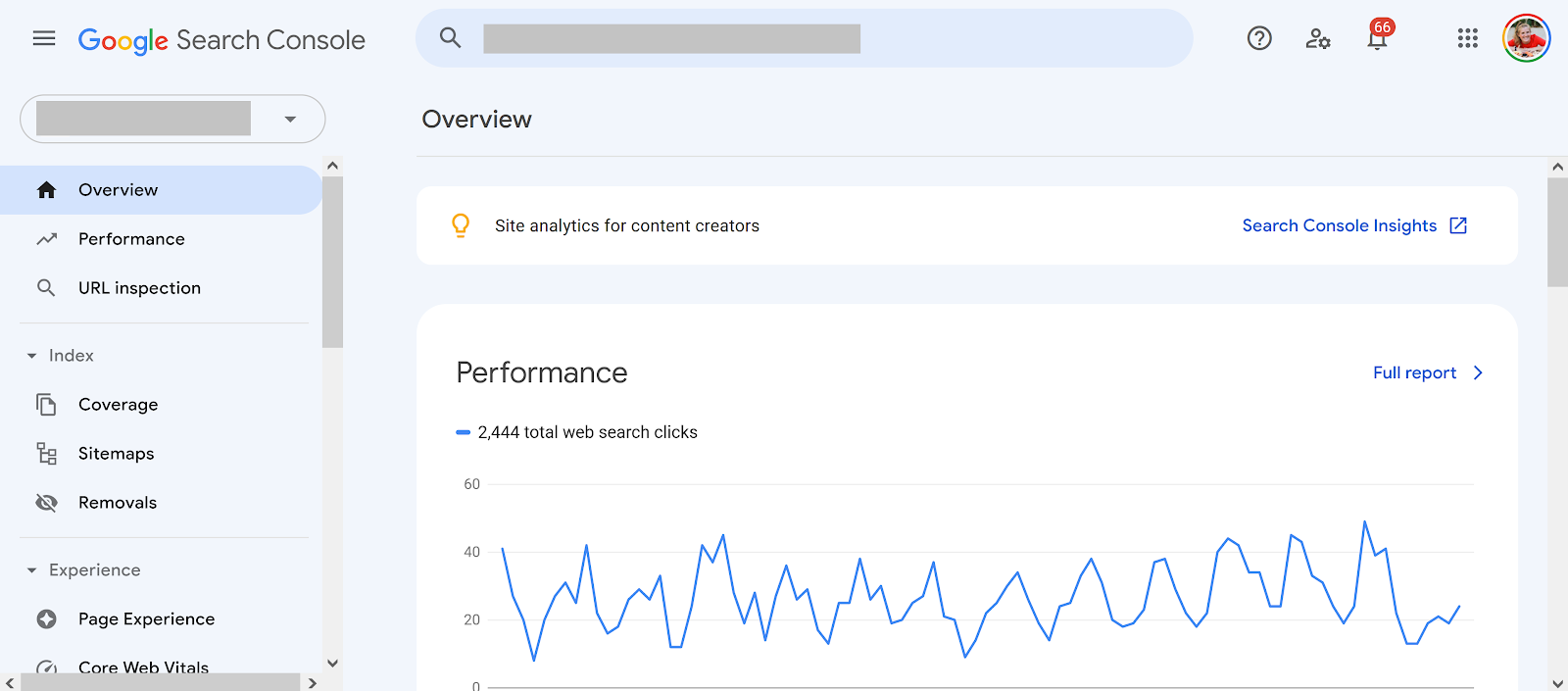Click the URL inspection search field
The height and width of the screenshot is (691, 1568).
804,38
